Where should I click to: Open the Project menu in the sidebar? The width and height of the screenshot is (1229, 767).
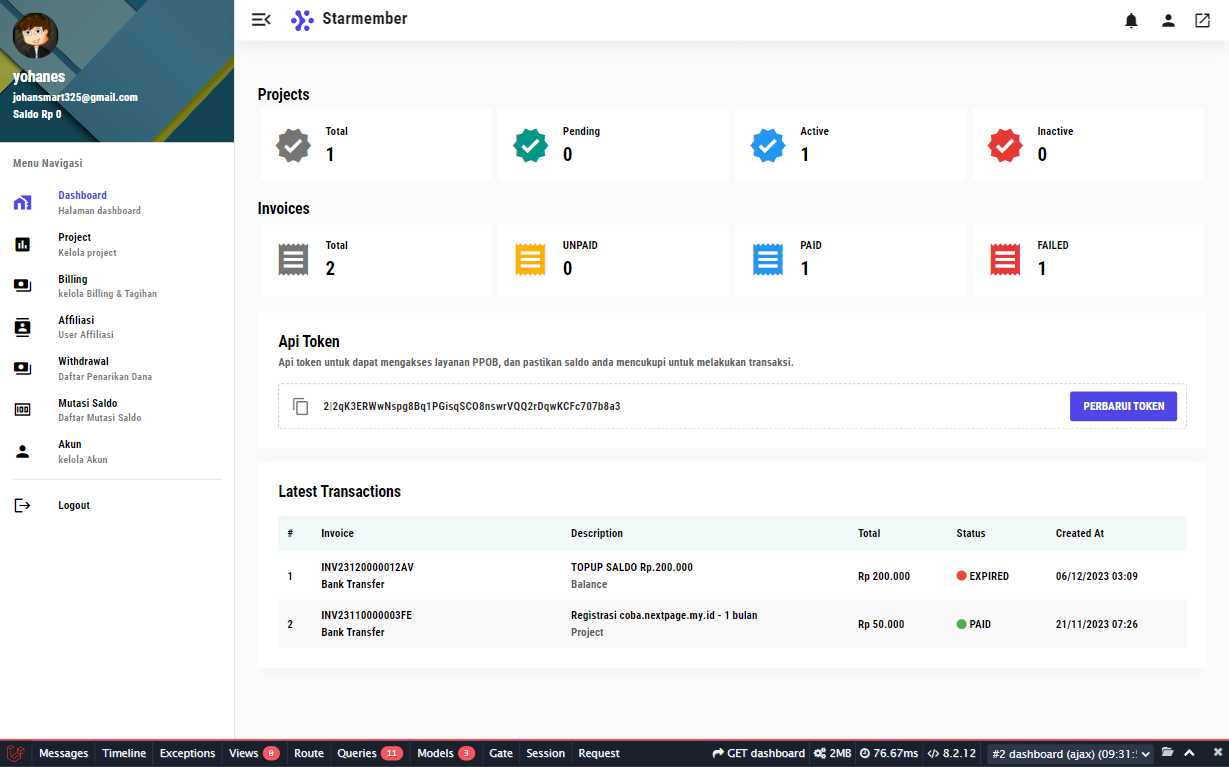pos(74,244)
